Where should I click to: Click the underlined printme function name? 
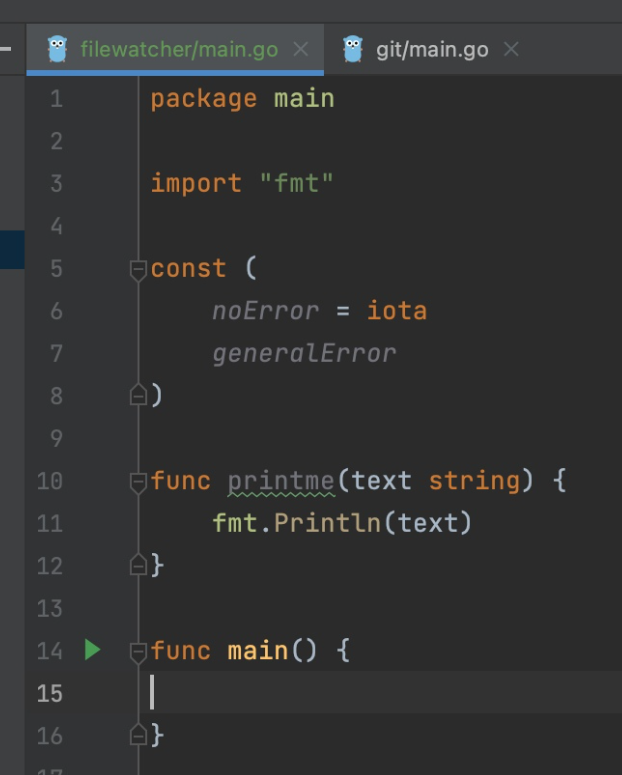[x=281, y=481]
